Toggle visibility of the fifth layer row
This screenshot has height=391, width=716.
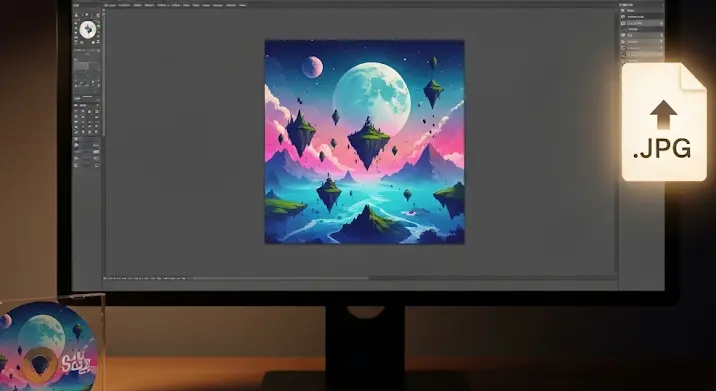pos(623,35)
